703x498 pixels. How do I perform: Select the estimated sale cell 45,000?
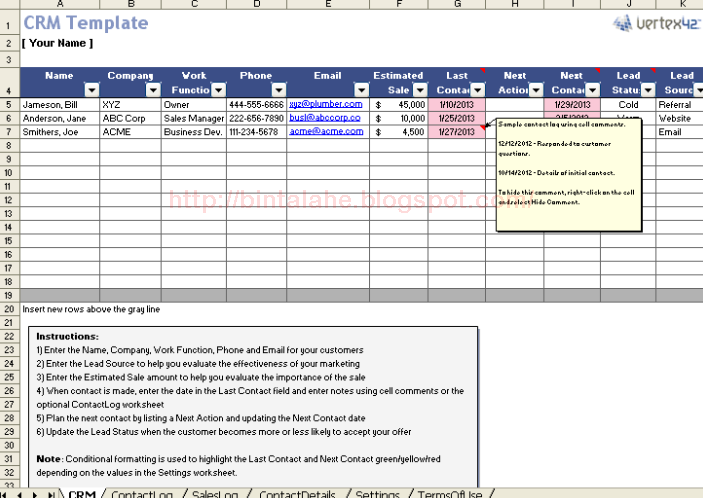(x=399, y=104)
